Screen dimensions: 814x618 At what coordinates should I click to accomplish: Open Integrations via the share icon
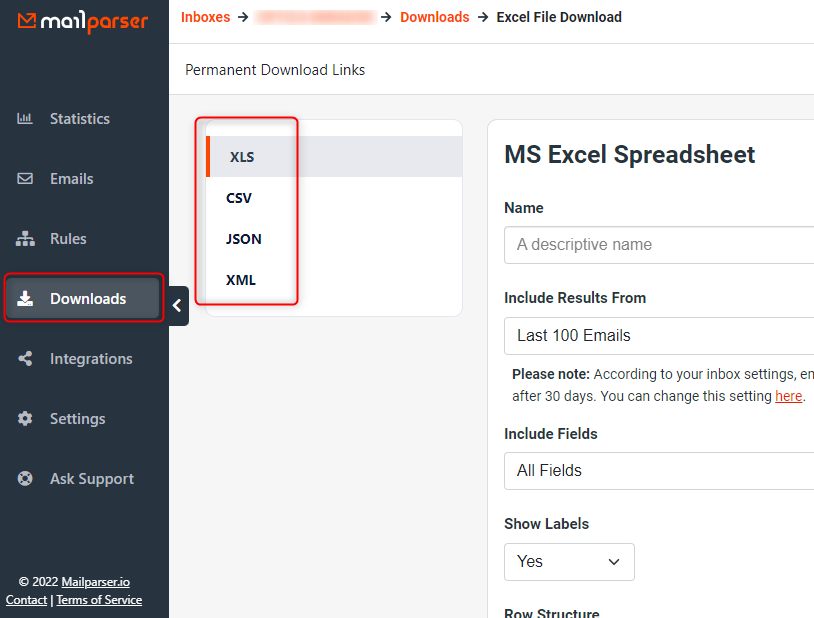pos(24,358)
